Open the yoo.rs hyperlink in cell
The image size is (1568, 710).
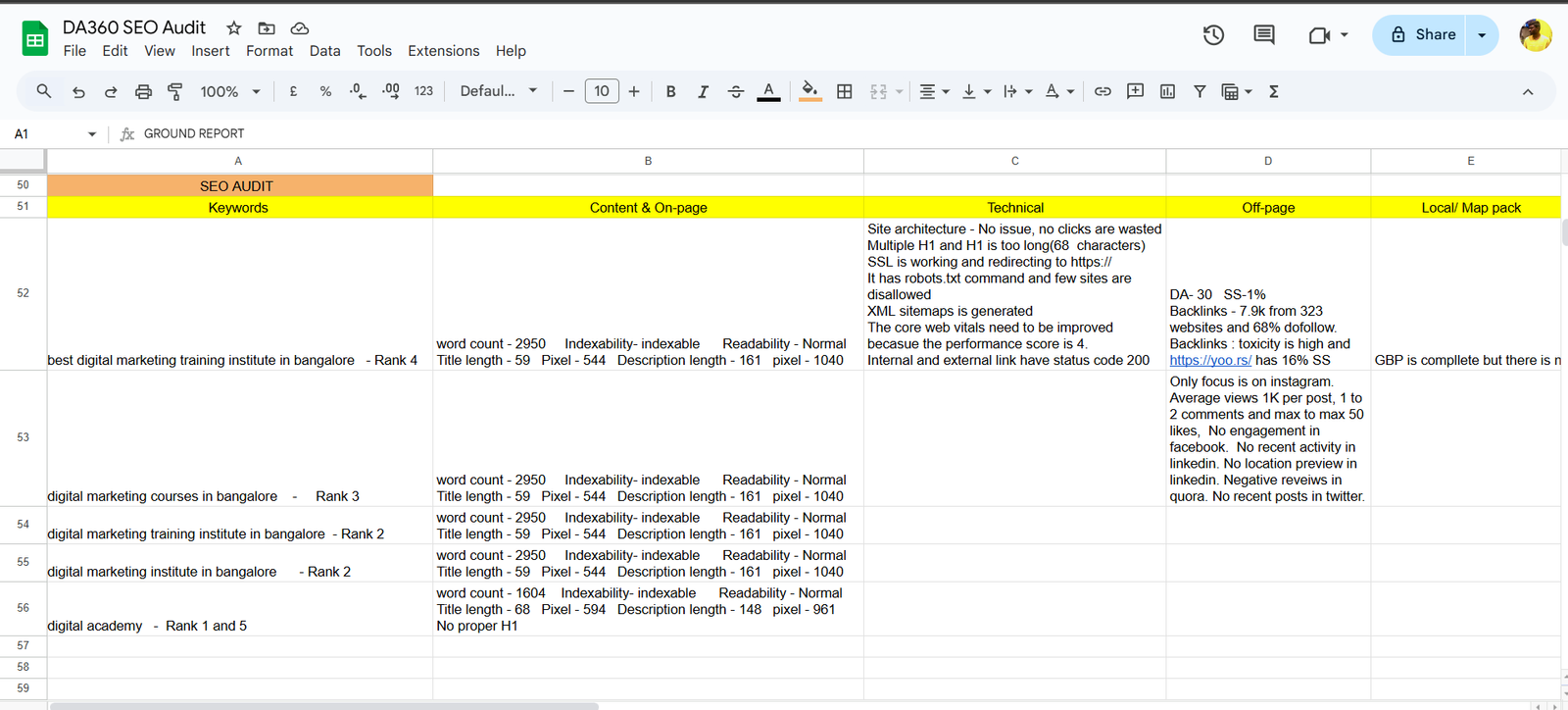[1209, 360]
